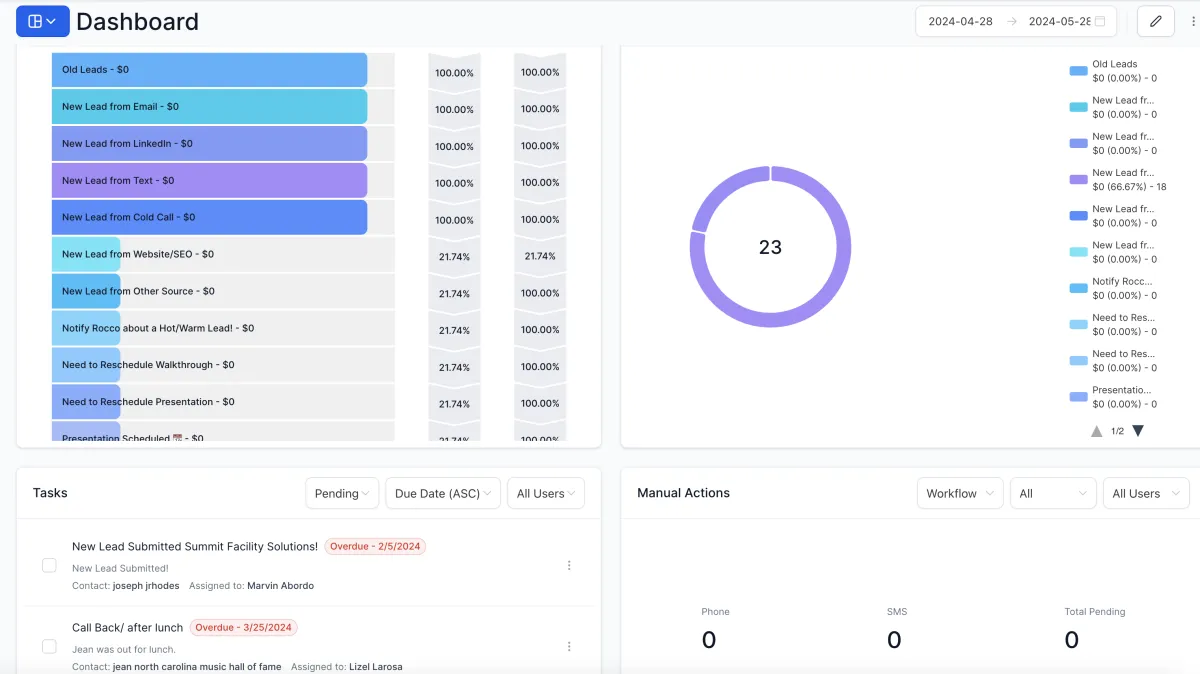Go to previous legend page arrow

click(x=1097, y=431)
